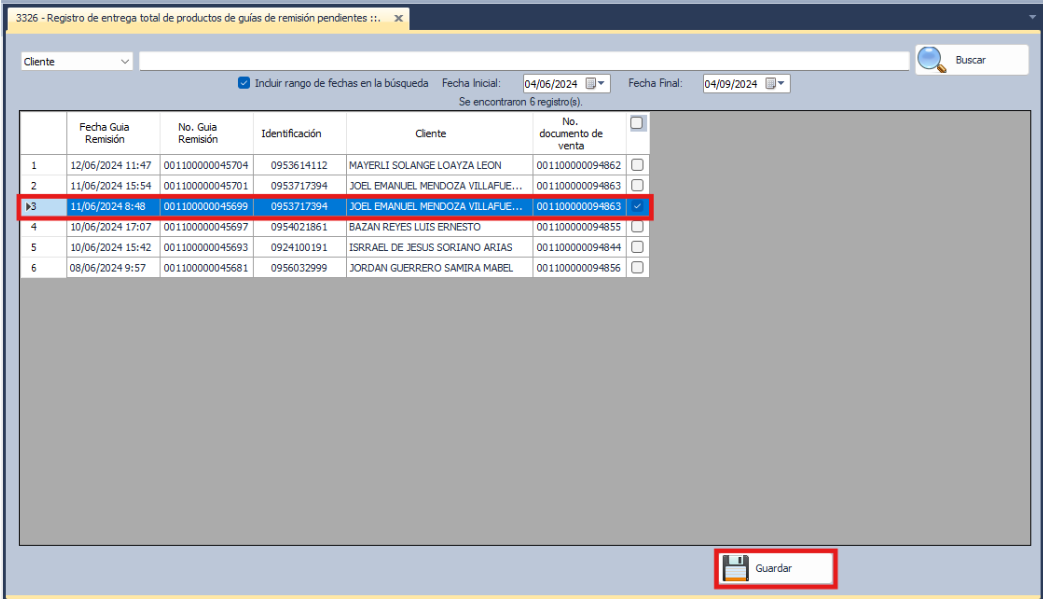1043x599 pixels.
Task: Open the Fecha Inicial calendar icon
Action: [591, 84]
